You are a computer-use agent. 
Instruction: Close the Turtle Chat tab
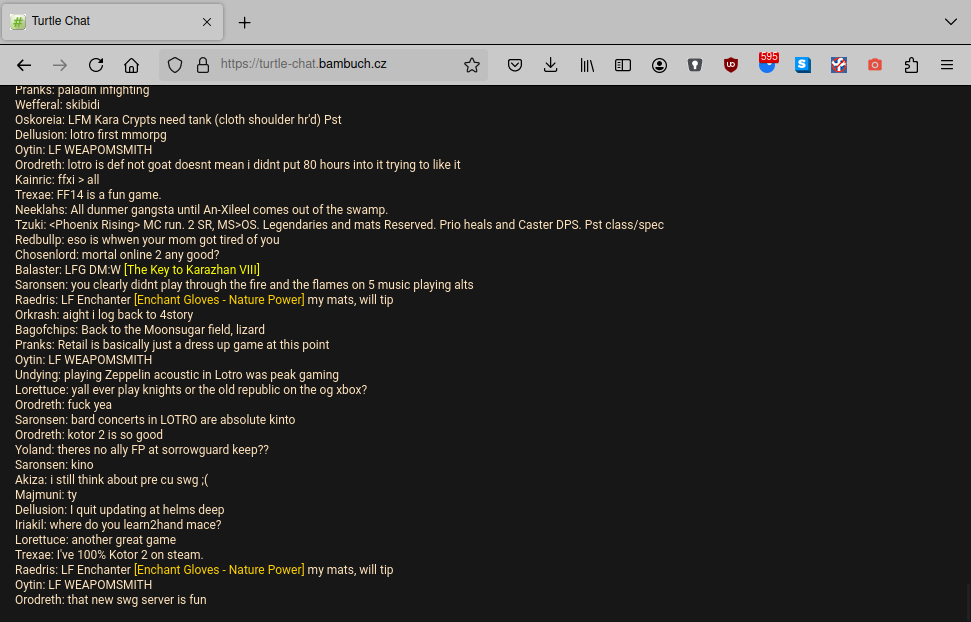pos(207,22)
